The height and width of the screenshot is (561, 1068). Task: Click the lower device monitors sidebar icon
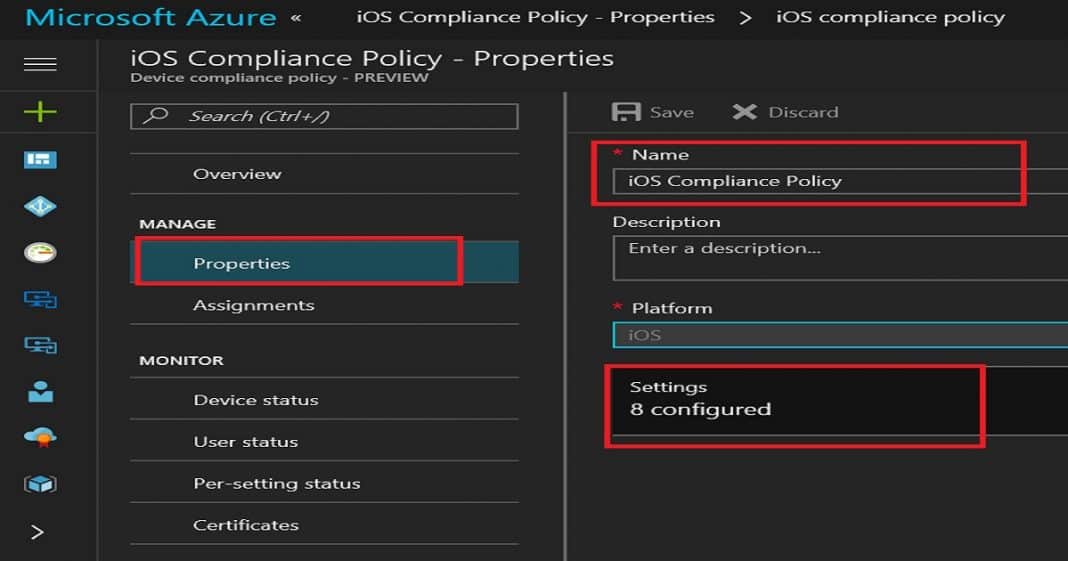coord(40,346)
